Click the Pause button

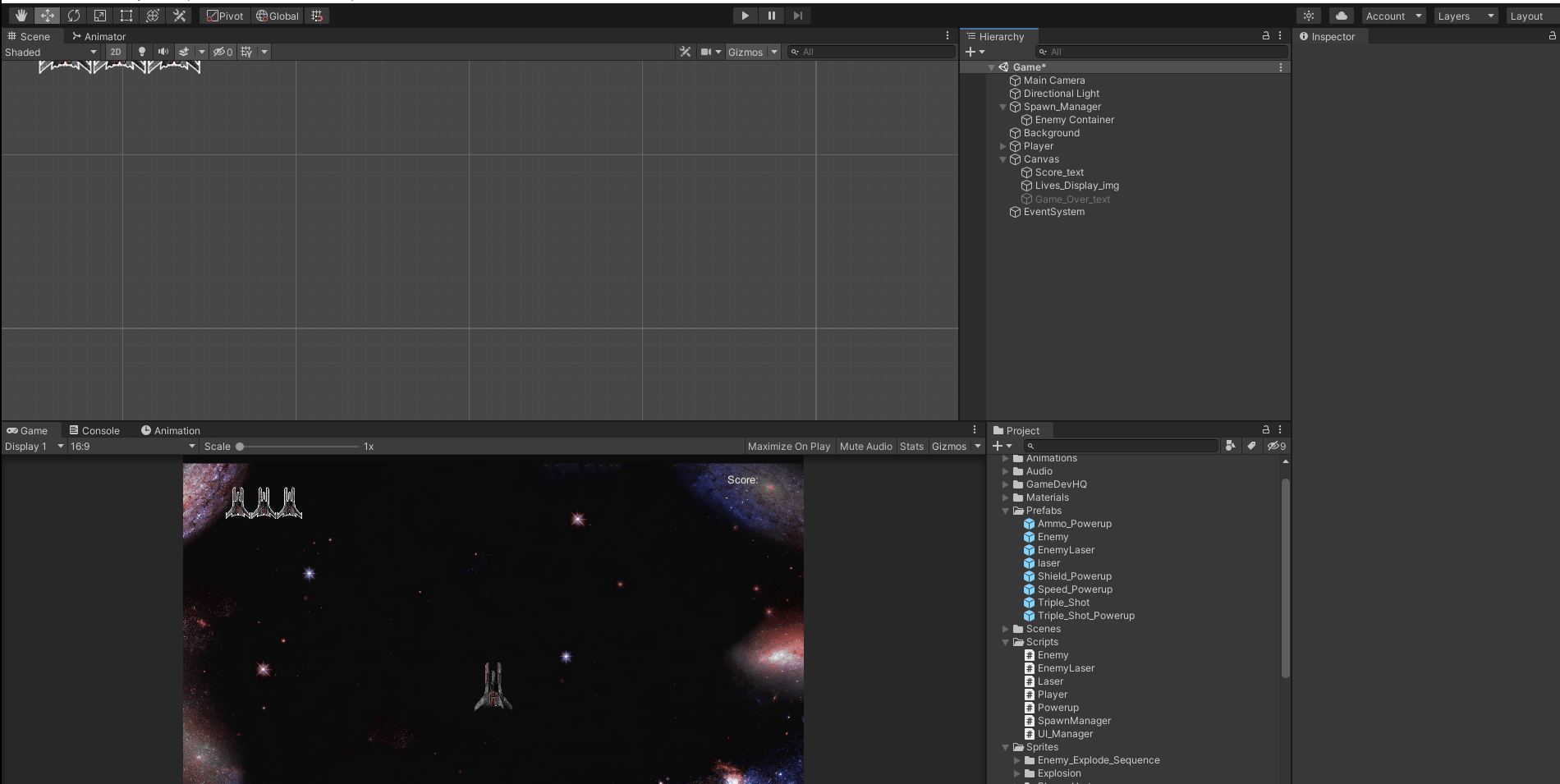[x=771, y=16]
